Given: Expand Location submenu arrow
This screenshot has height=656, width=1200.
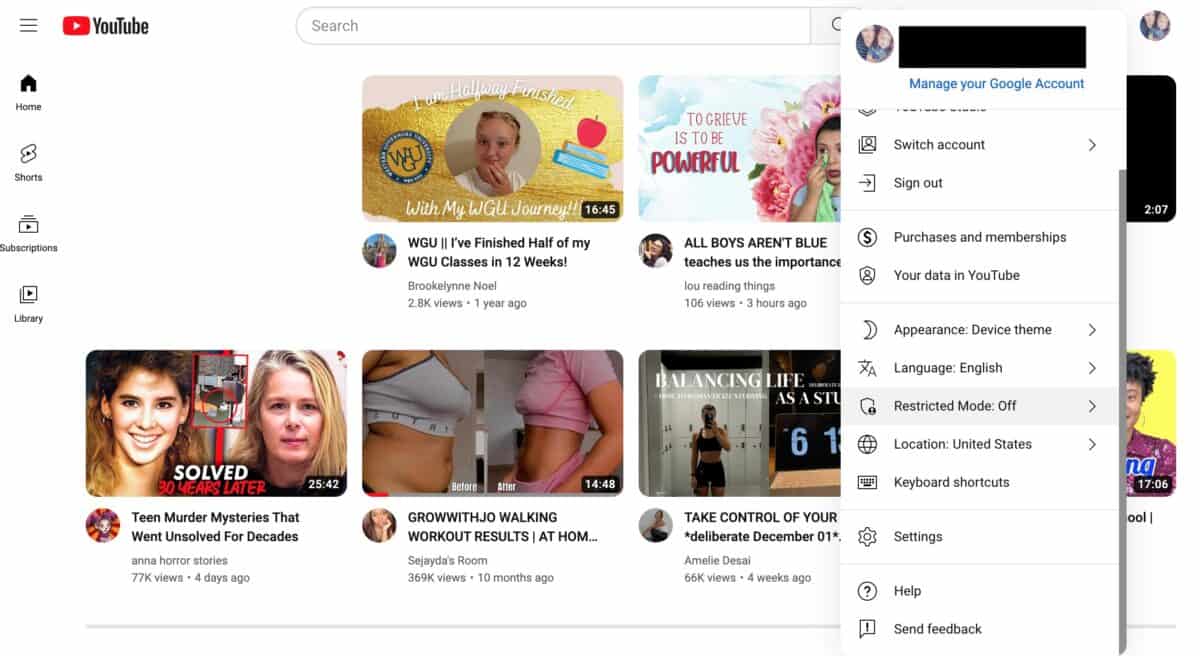Looking at the screenshot, I should (1092, 444).
